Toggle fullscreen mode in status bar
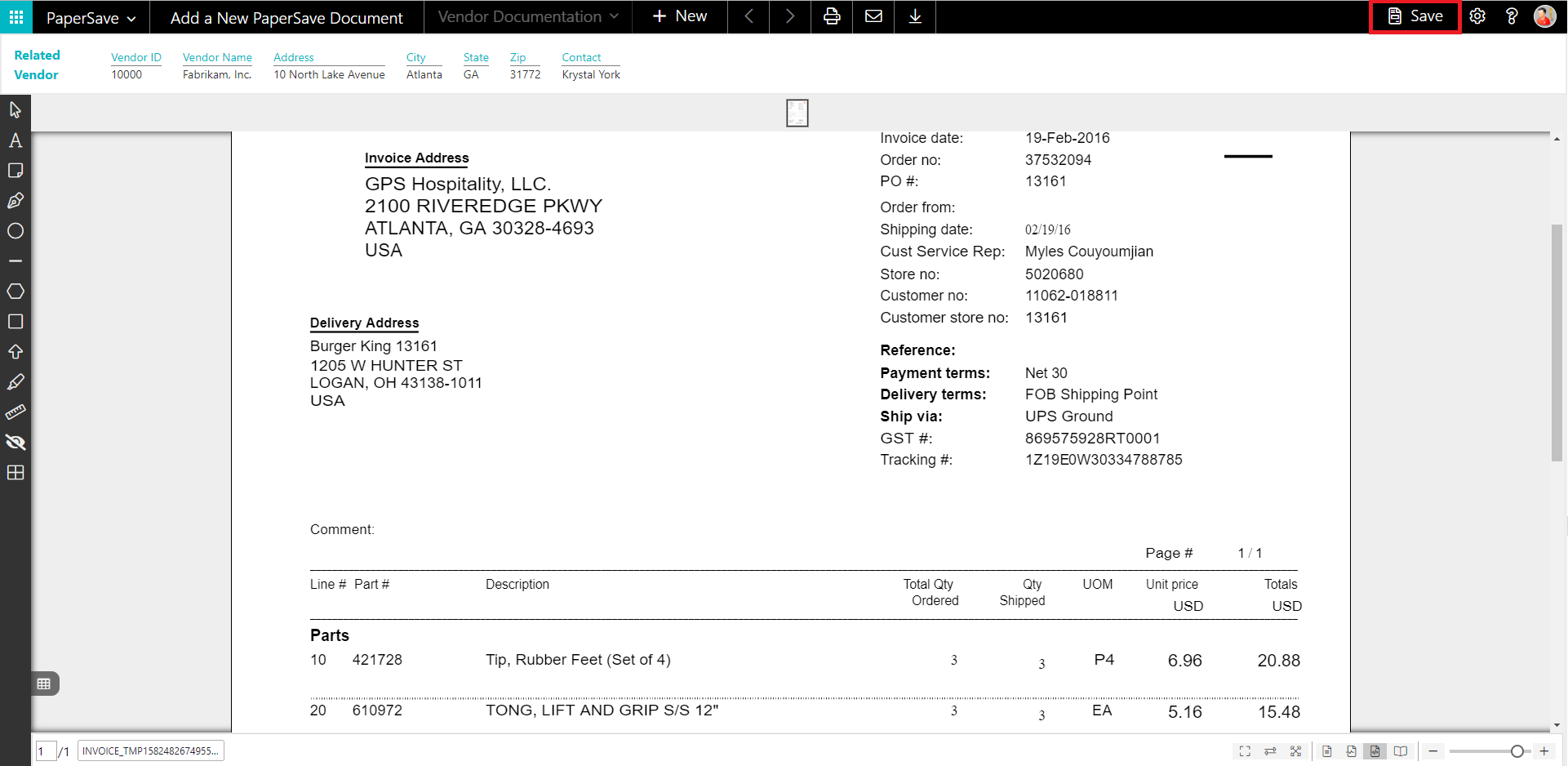This screenshot has width=1568, height=766. click(1245, 751)
